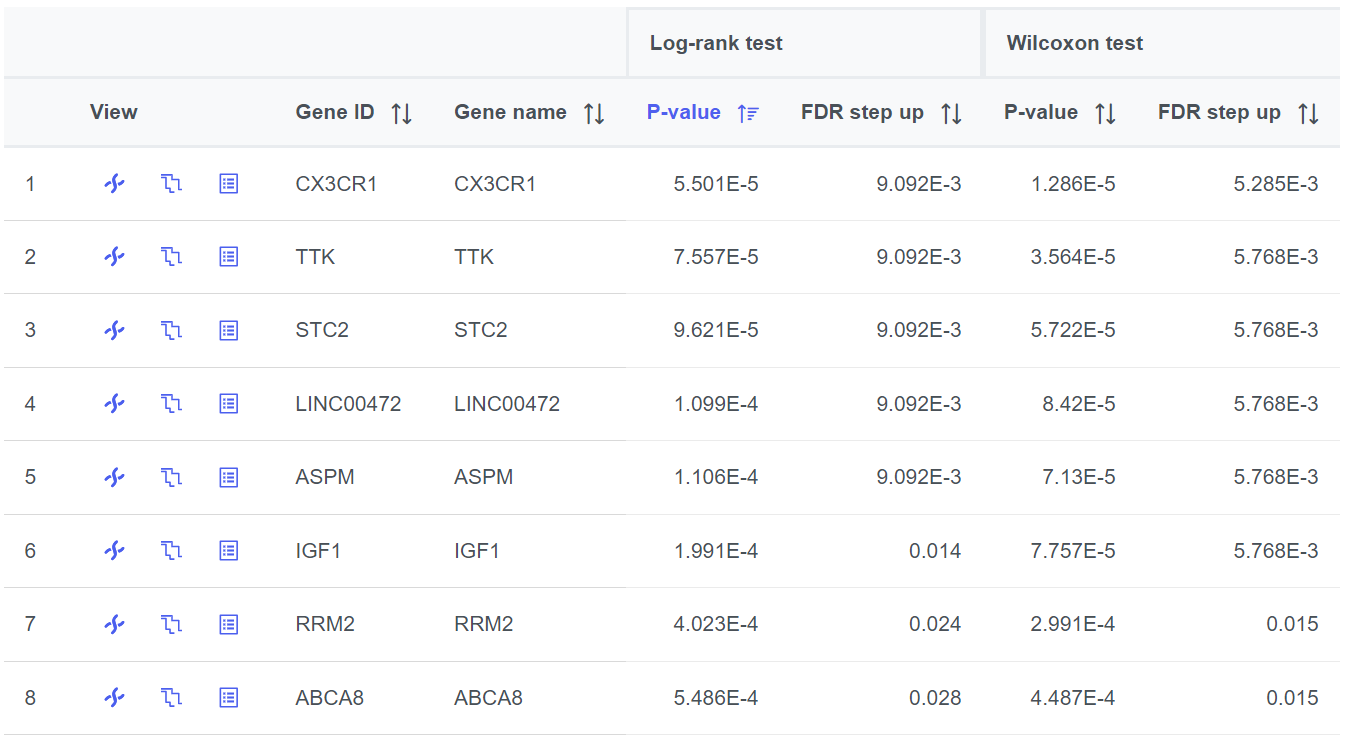Click the Kaplan-Meier step plot icon for ABCA8
The image size is (1346, 738).
(172, 697)
